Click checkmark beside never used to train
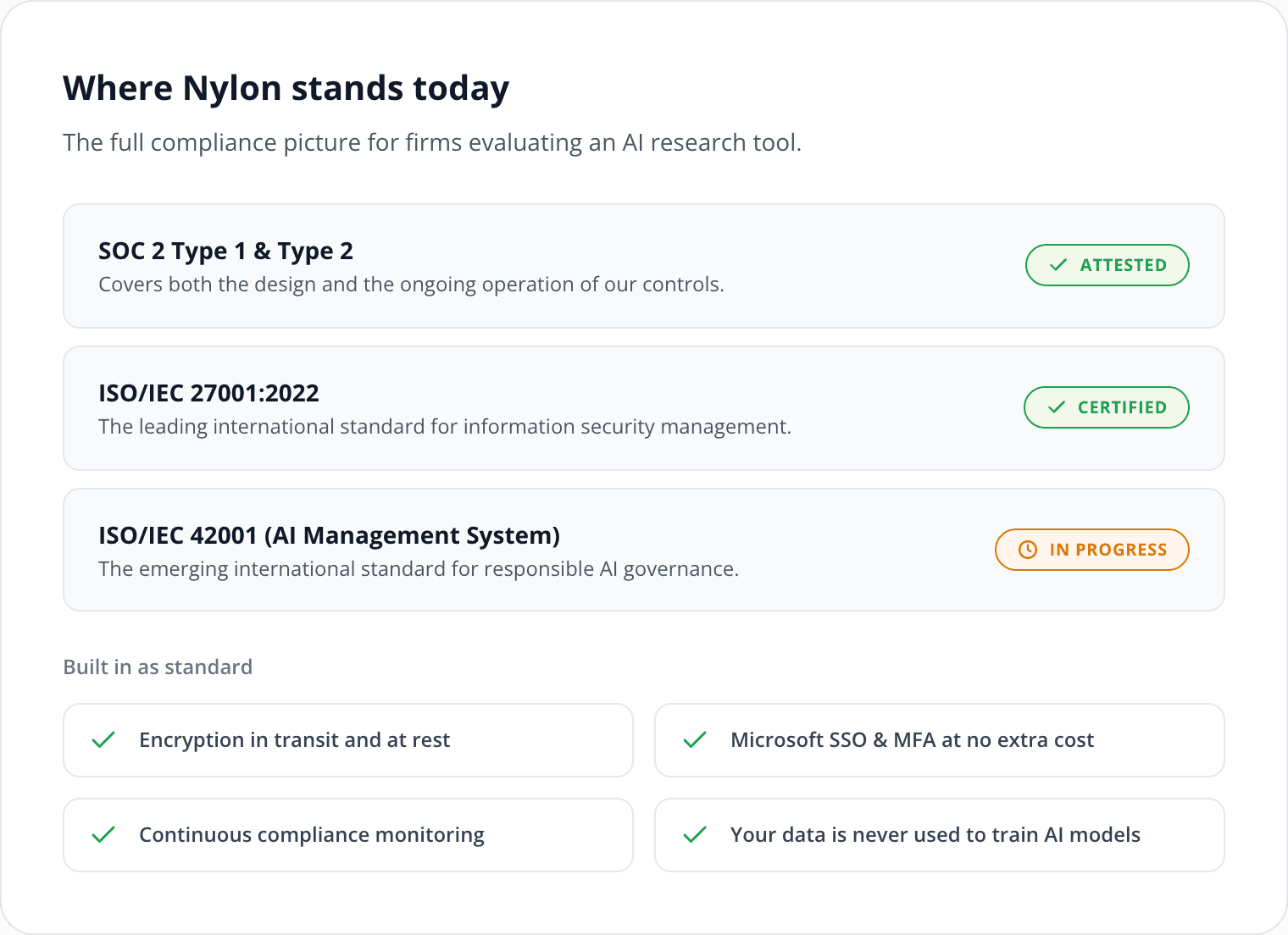This screenshot has width=1288, height=935. (695, 835)
